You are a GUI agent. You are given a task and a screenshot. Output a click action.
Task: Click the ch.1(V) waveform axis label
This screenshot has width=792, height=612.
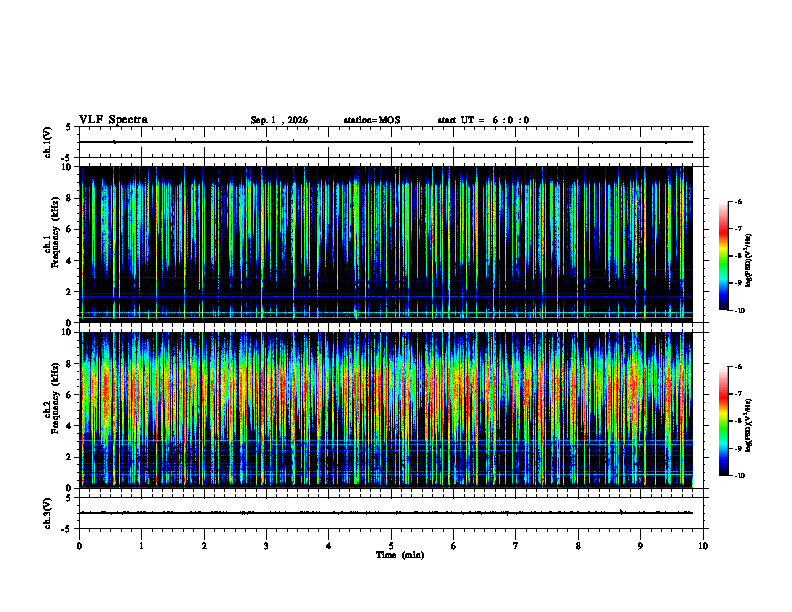[48, 142]
